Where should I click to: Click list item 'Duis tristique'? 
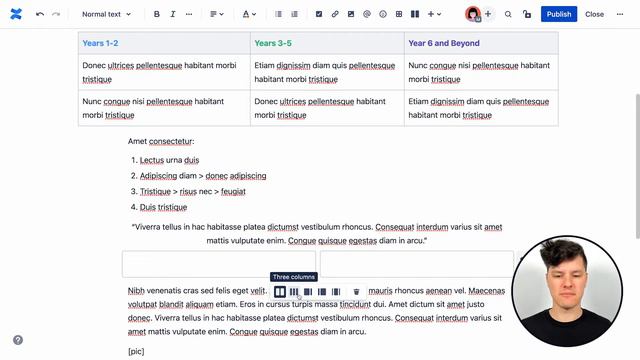pos(163,207)
